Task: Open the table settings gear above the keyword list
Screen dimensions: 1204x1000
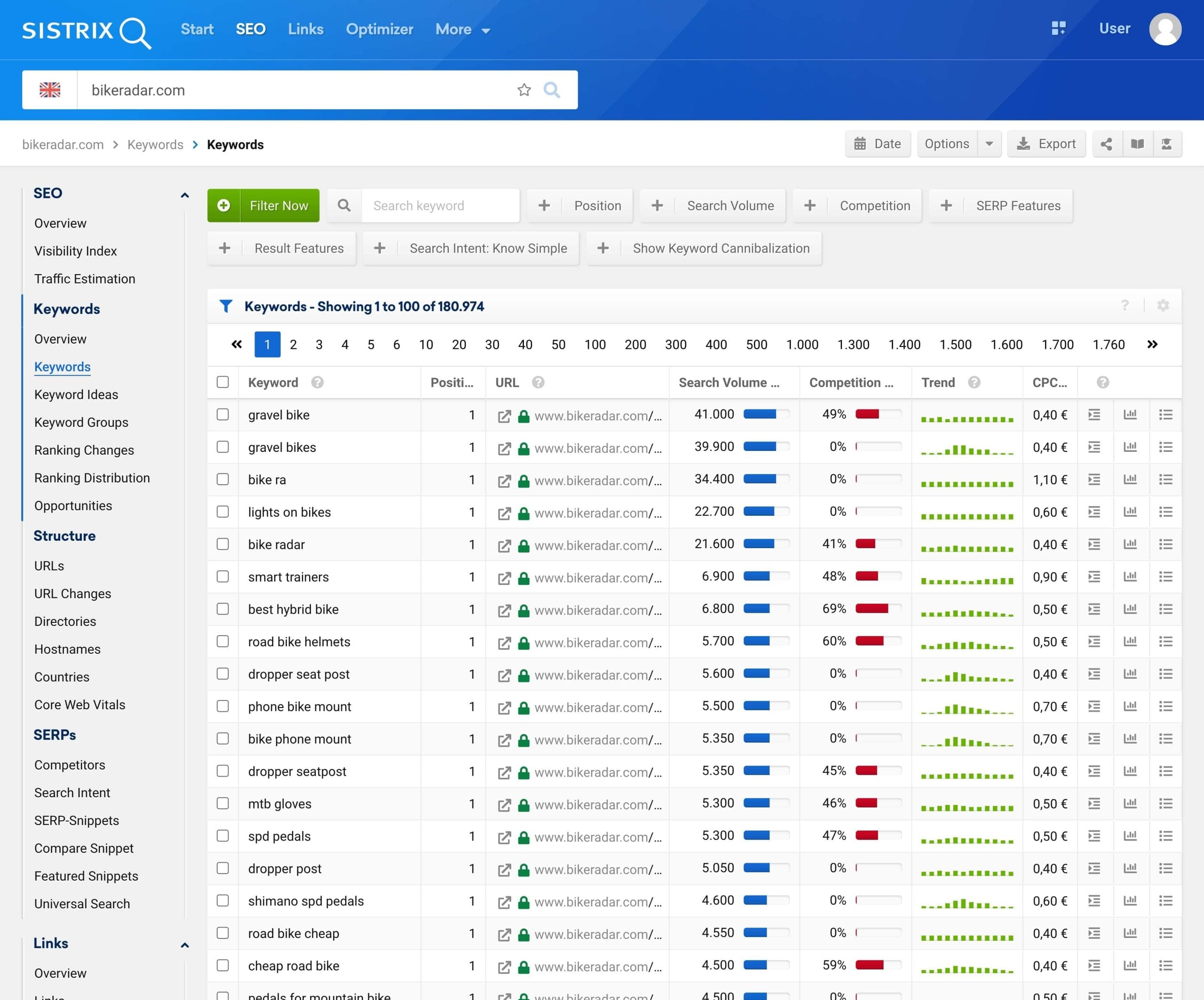Action: [1163, 306]
